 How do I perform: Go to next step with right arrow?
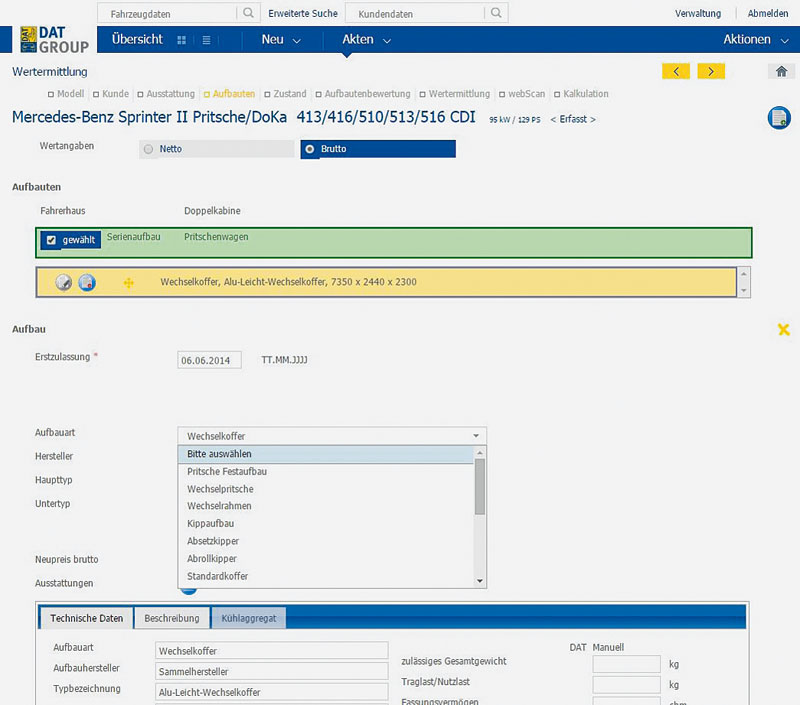point(711,71)
